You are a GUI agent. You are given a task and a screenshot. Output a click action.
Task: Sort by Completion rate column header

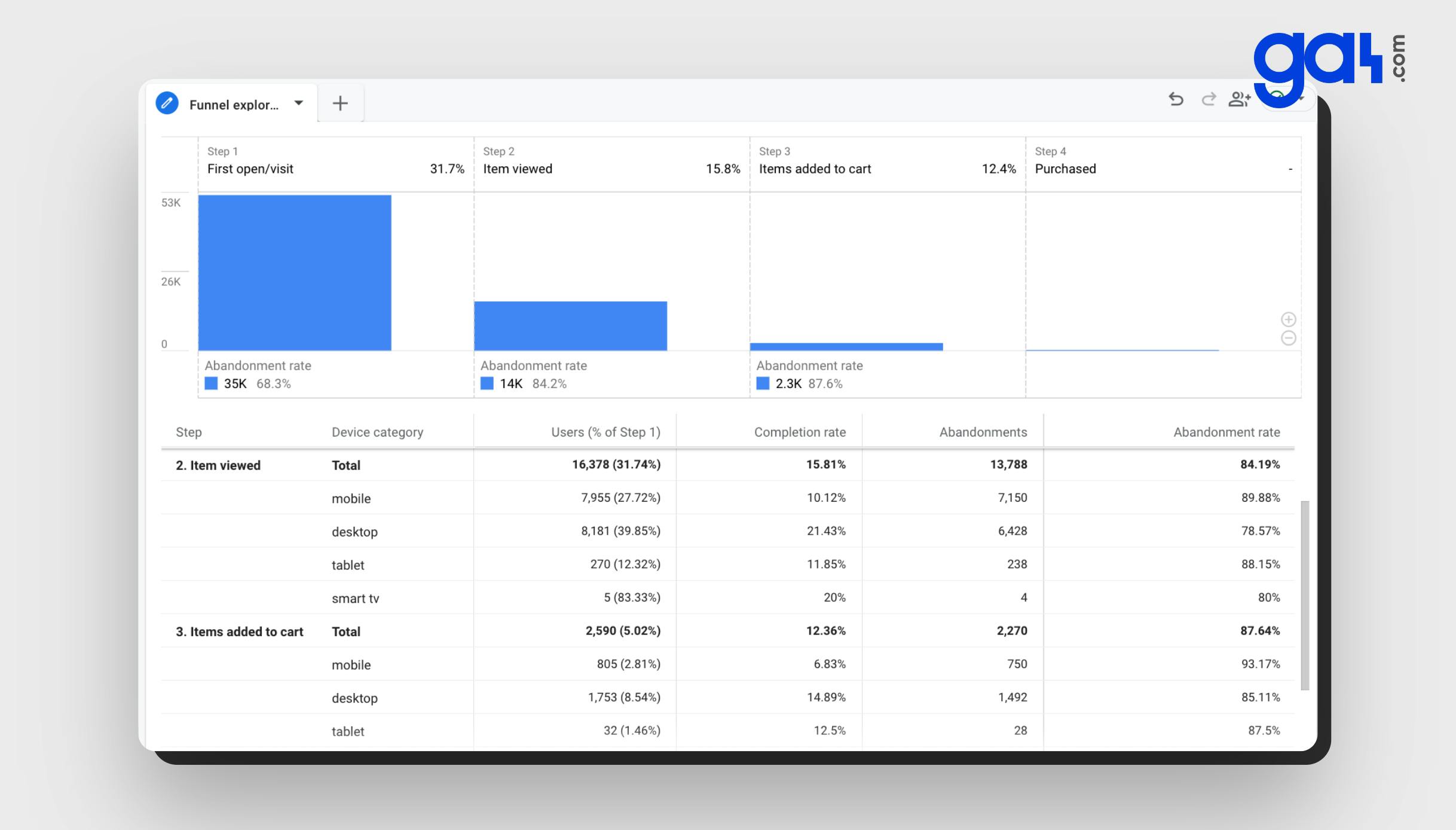pos(799,432)
